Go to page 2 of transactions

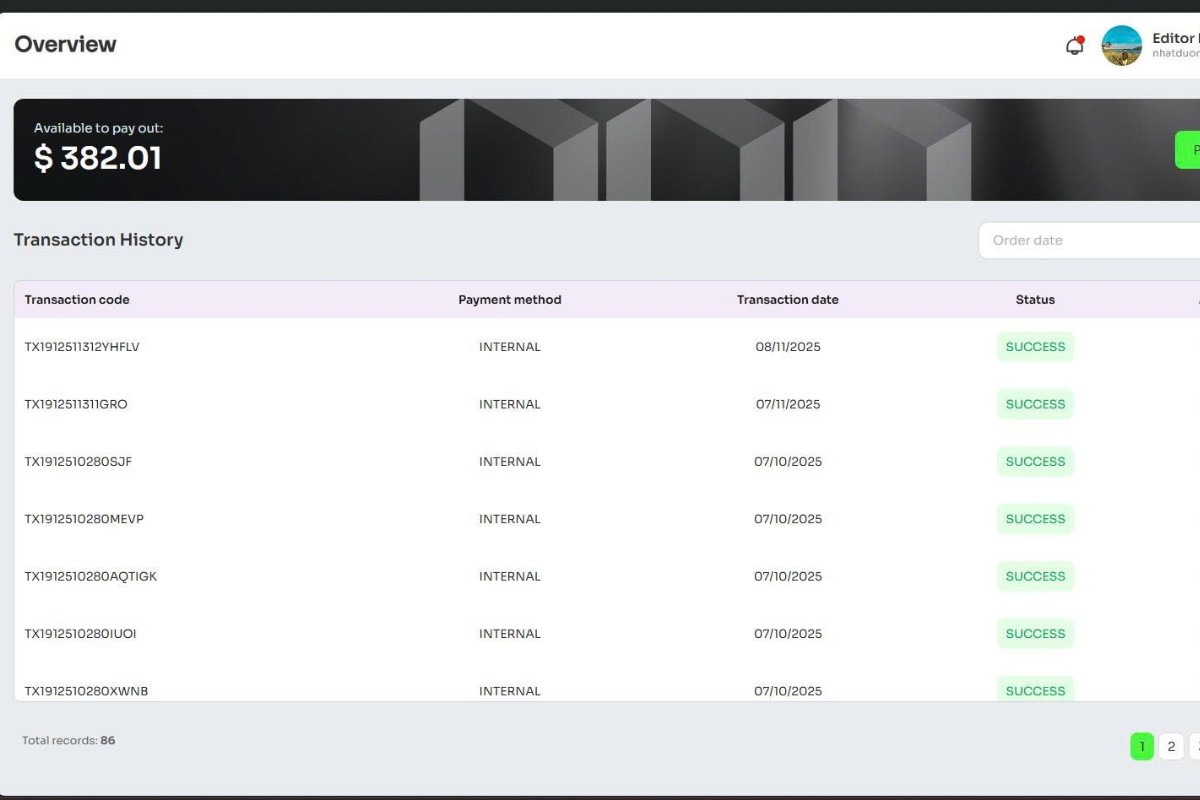click(1171, 746)
